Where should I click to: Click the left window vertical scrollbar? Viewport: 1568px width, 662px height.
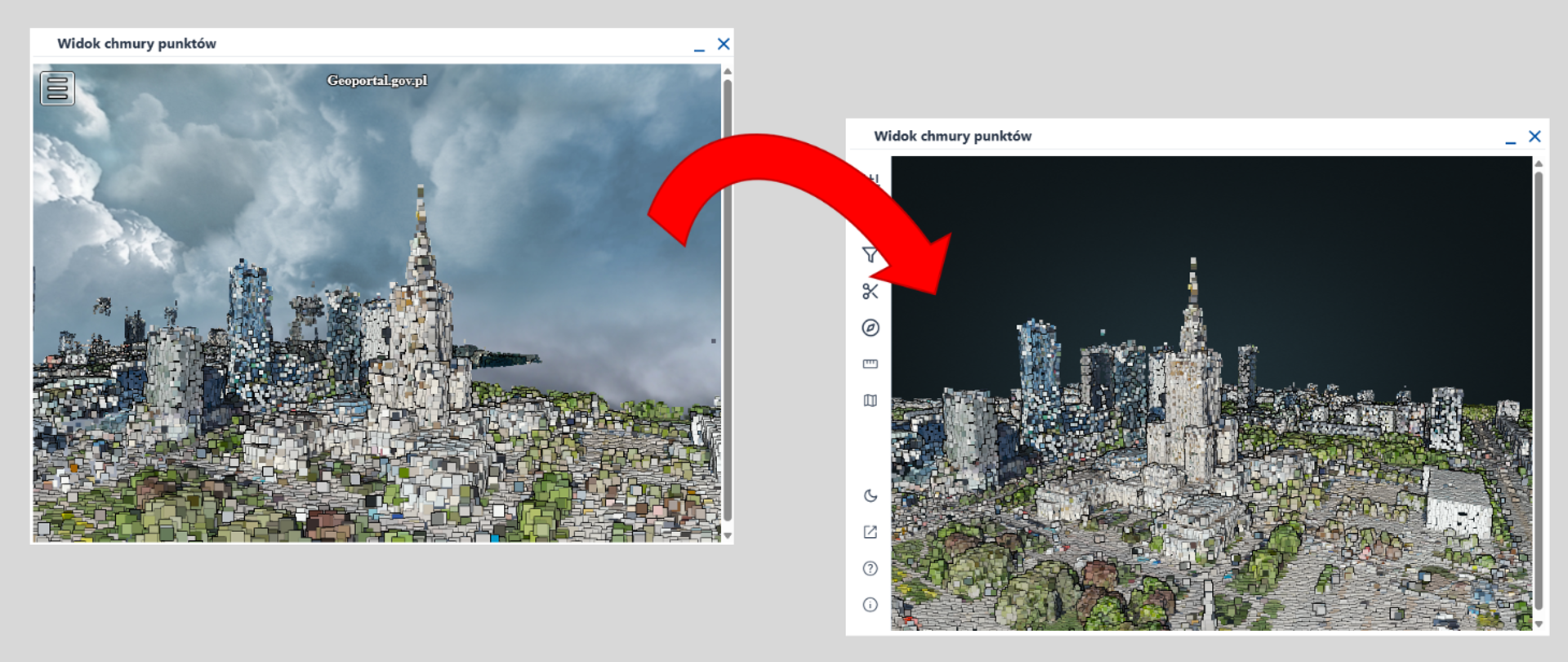(x=727, y=299)
